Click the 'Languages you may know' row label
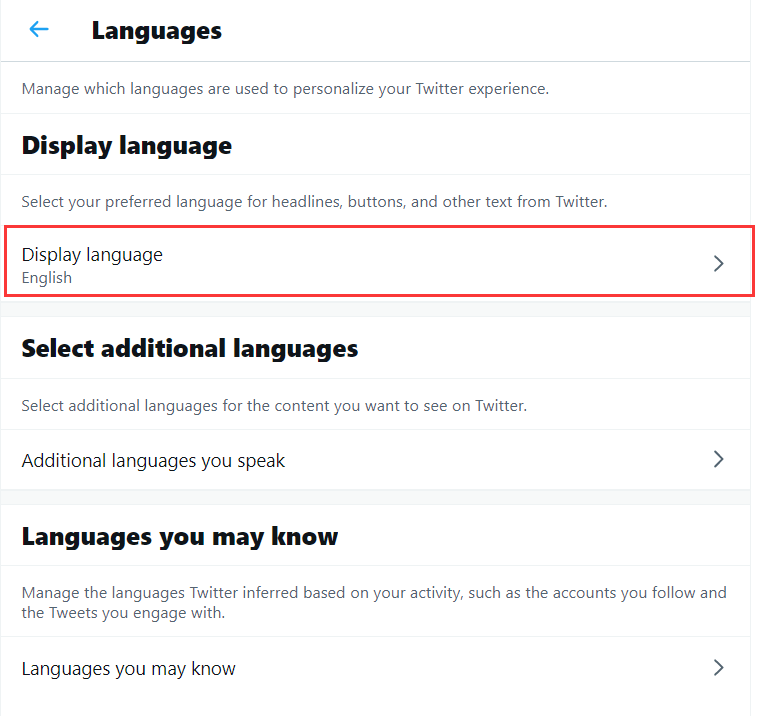Screen dimensions: 761x716 pyautogui.click(x=129, y=669)
